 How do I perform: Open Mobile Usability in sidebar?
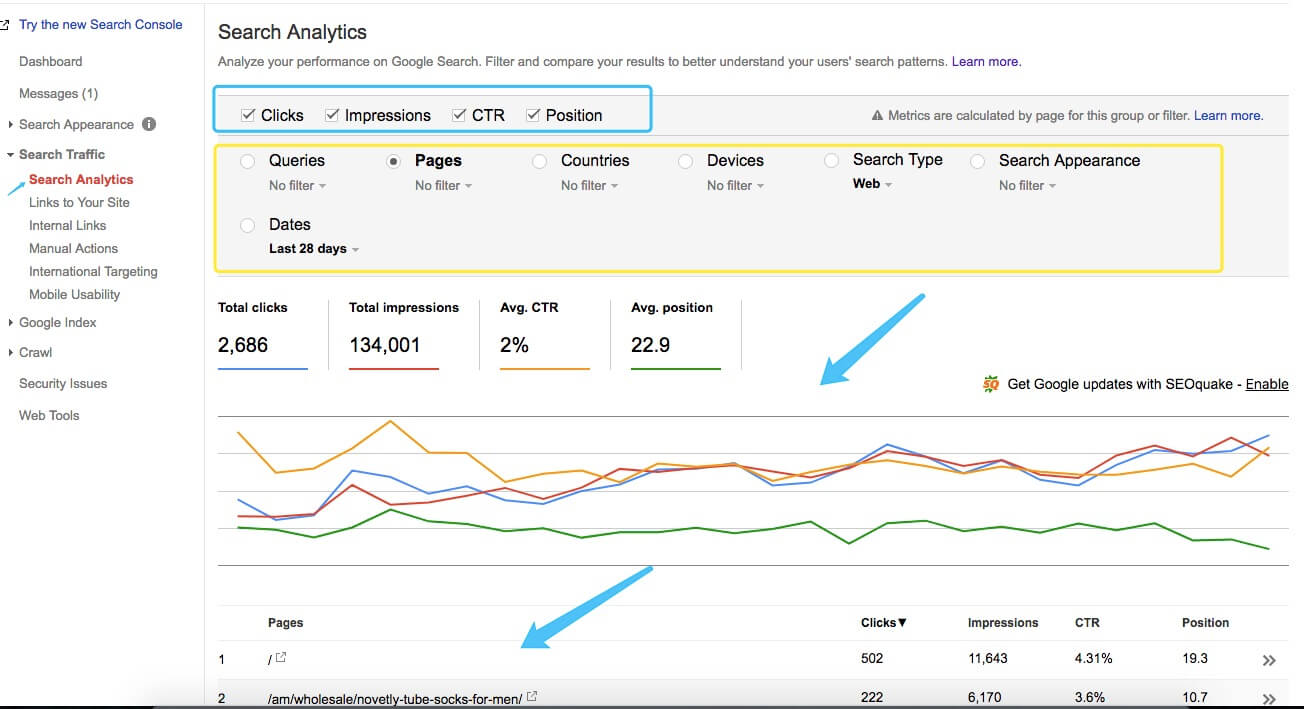(74, 294)
